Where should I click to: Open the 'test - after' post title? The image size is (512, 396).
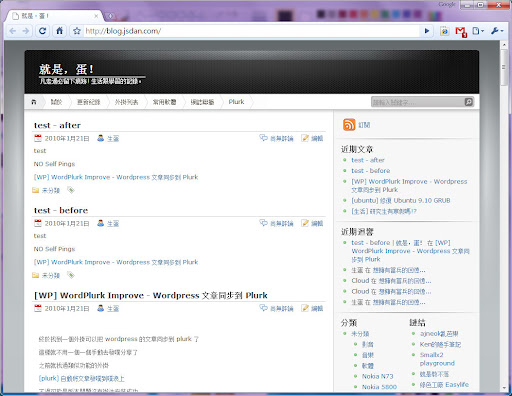click(57, 125)
